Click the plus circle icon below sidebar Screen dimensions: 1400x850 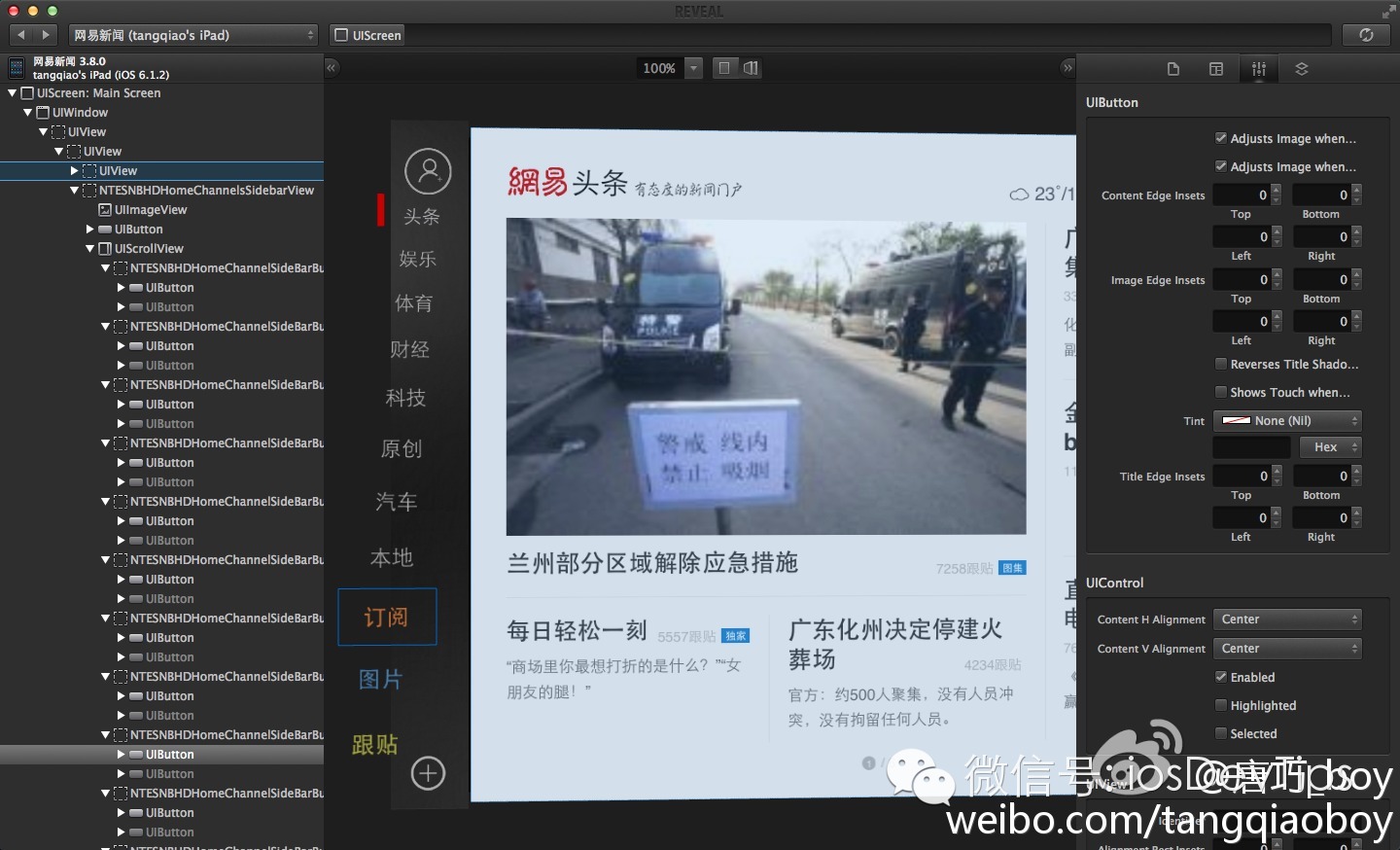(x=429, y=773)
